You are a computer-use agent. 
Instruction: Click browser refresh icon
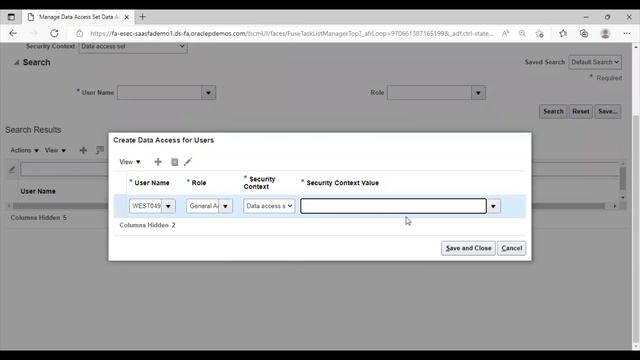(x=54, y=33)
